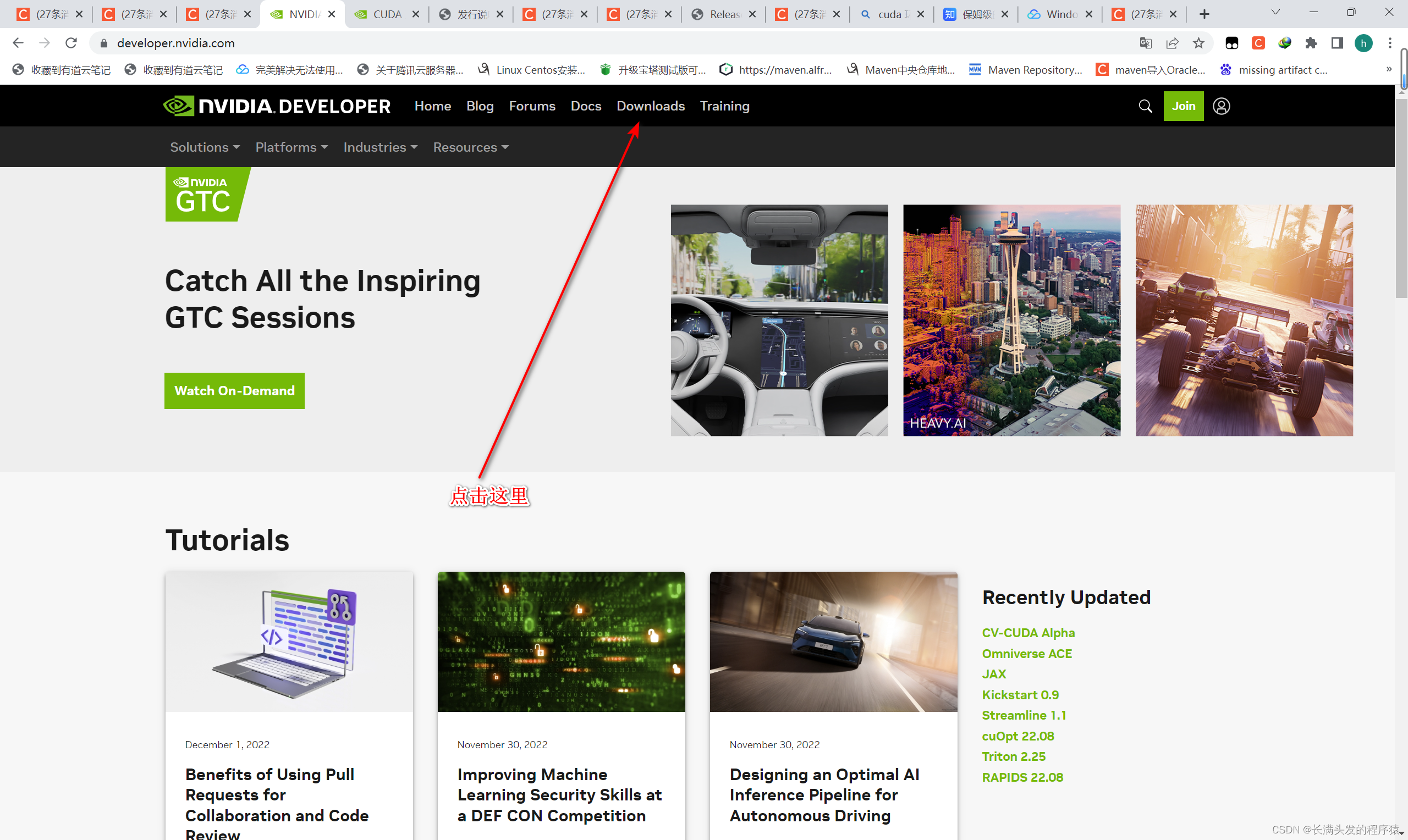Open the racing cars image
This screenshot has width=1408, height=840.
pos(1244,320)
